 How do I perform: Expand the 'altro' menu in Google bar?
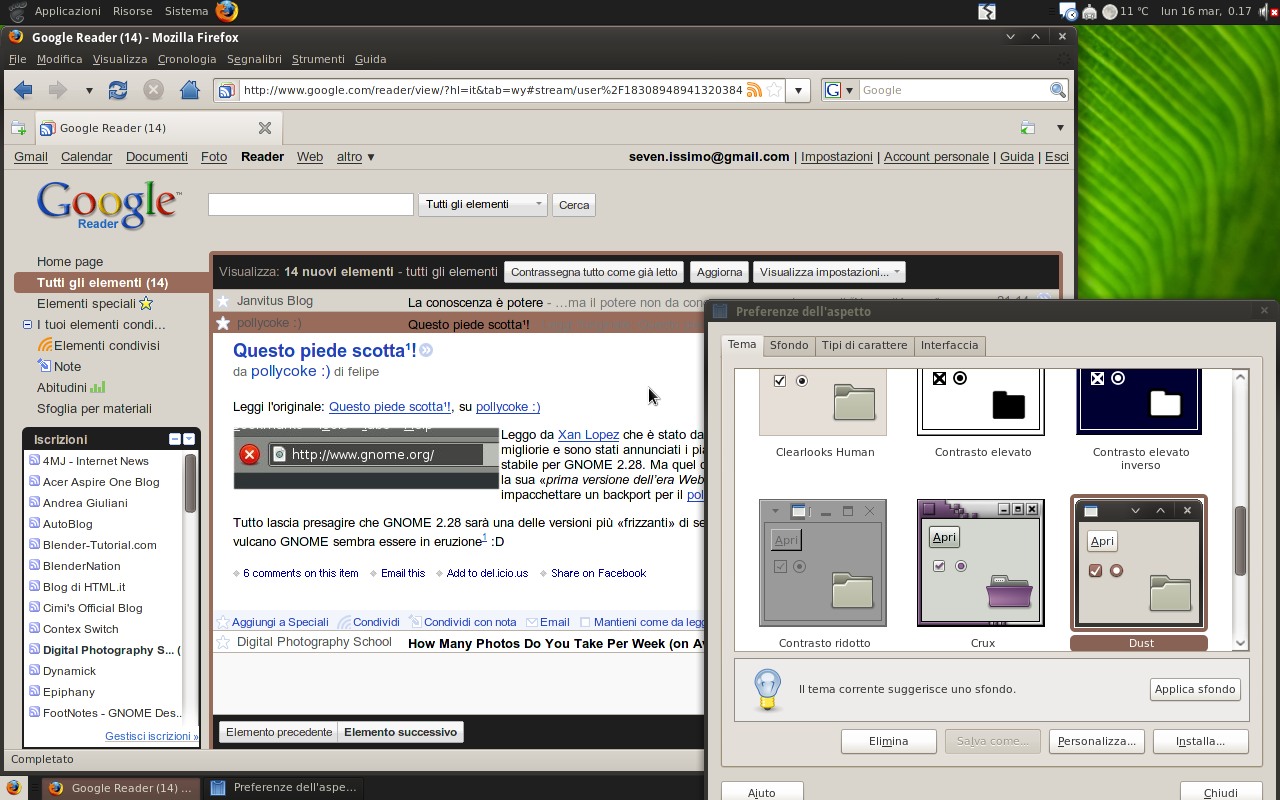click(x=355, y=157)
